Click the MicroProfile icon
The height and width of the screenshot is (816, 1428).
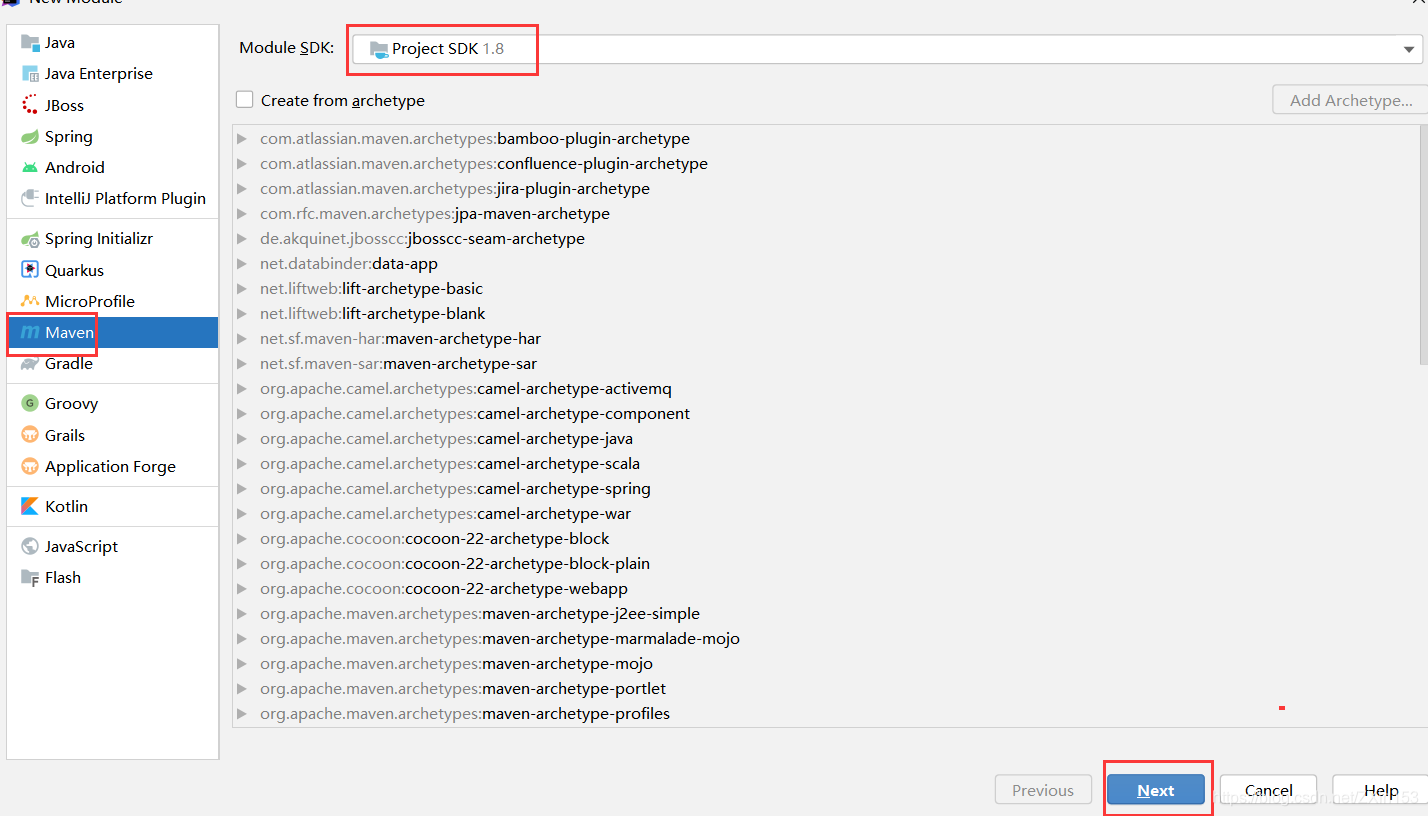pos(30,301)
